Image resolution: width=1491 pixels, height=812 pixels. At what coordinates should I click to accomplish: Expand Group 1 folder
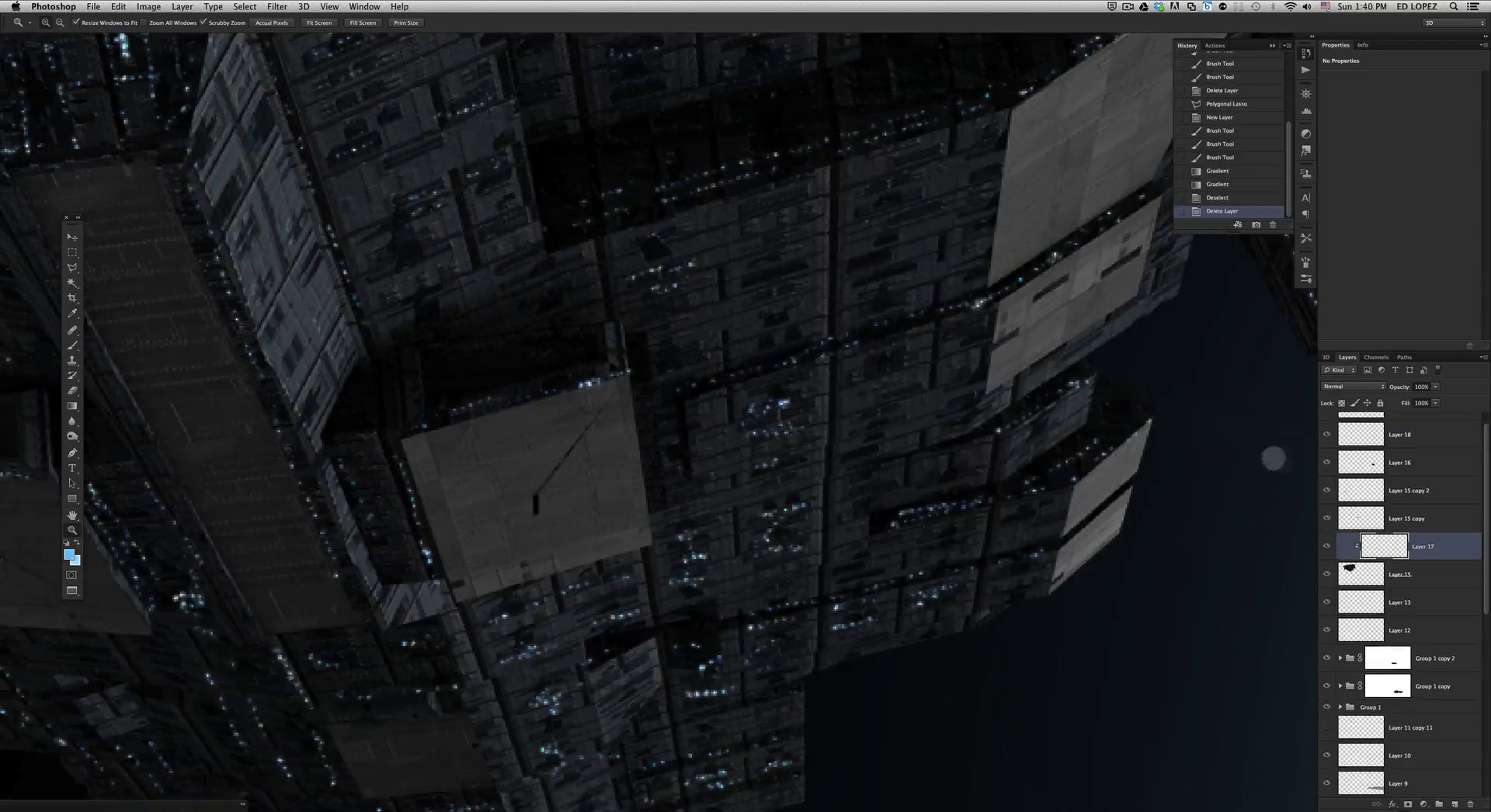point(1340,707)
